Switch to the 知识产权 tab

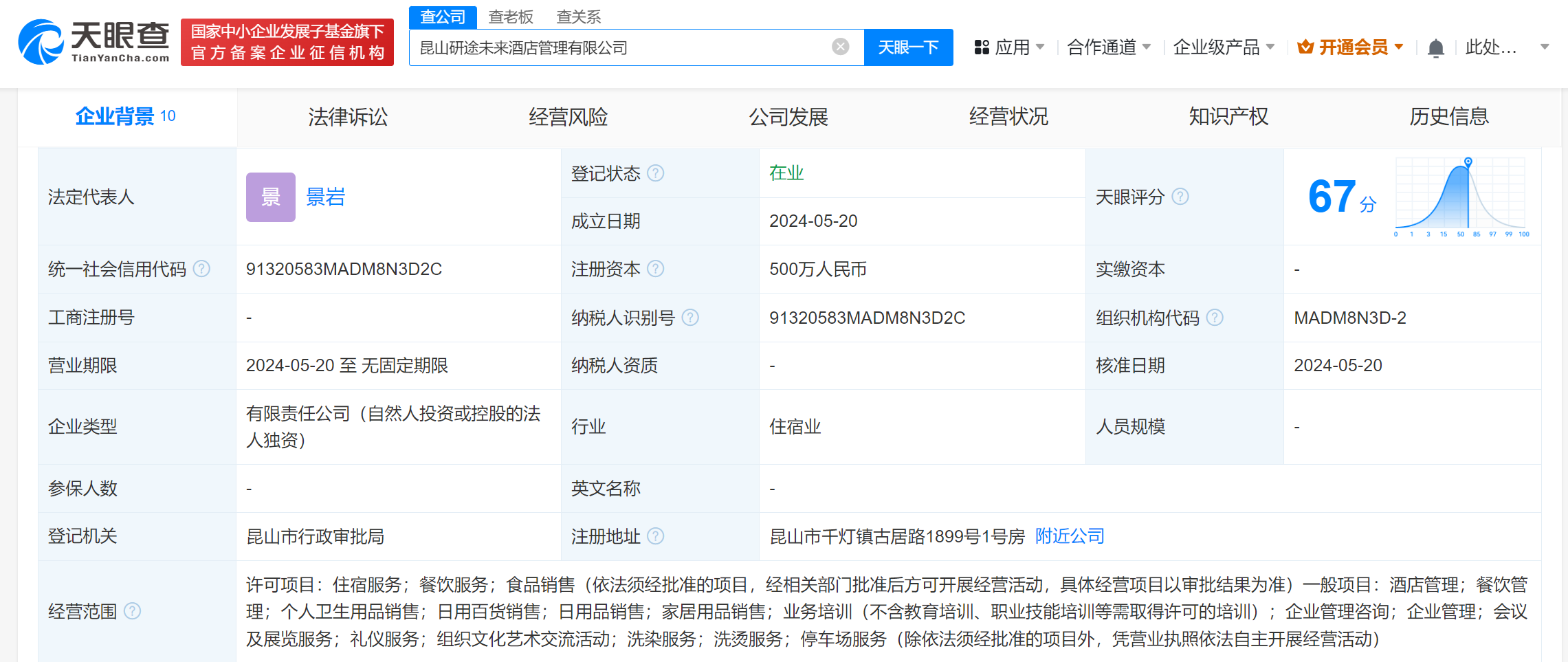coord(1228,117)
